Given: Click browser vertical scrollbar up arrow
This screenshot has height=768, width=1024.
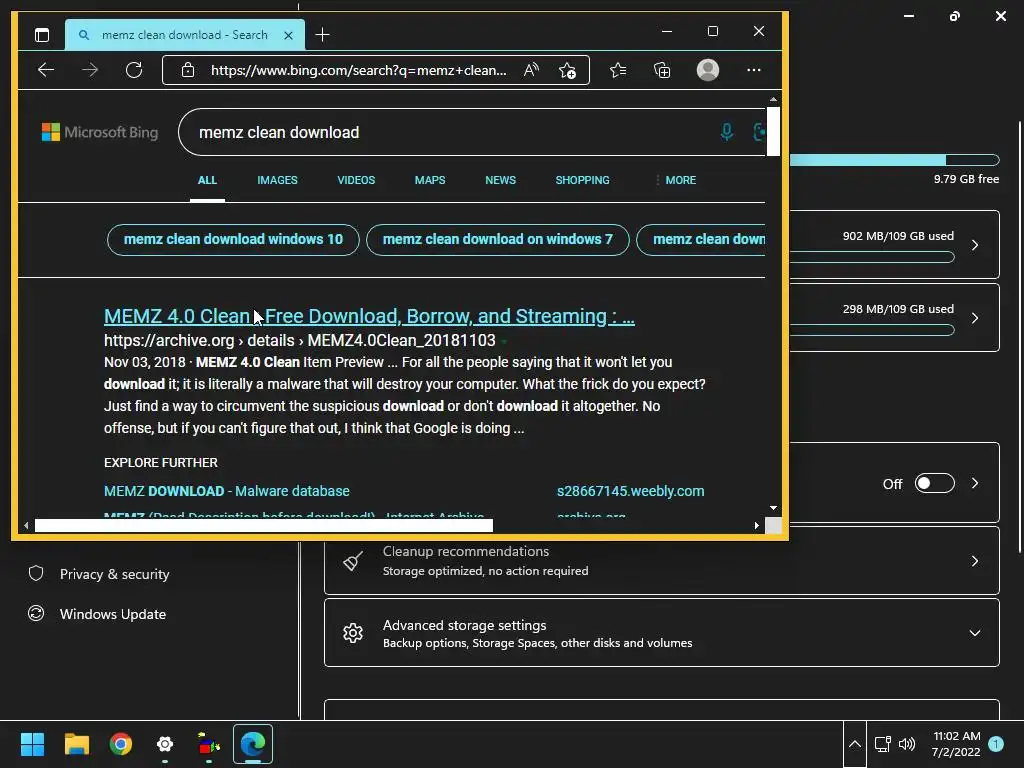Looking at the screenshot, I should click(x=773, y=99).
